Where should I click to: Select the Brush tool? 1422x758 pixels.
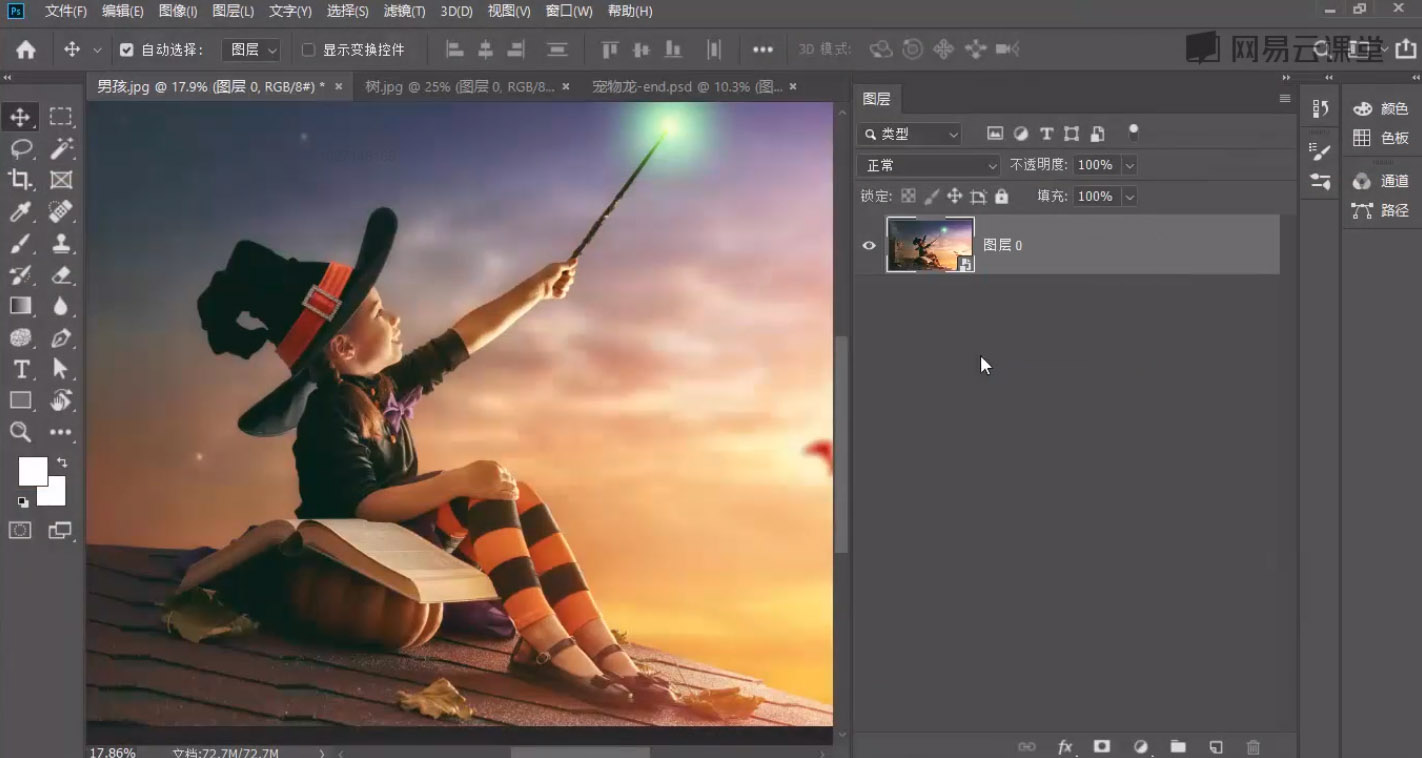20,243
